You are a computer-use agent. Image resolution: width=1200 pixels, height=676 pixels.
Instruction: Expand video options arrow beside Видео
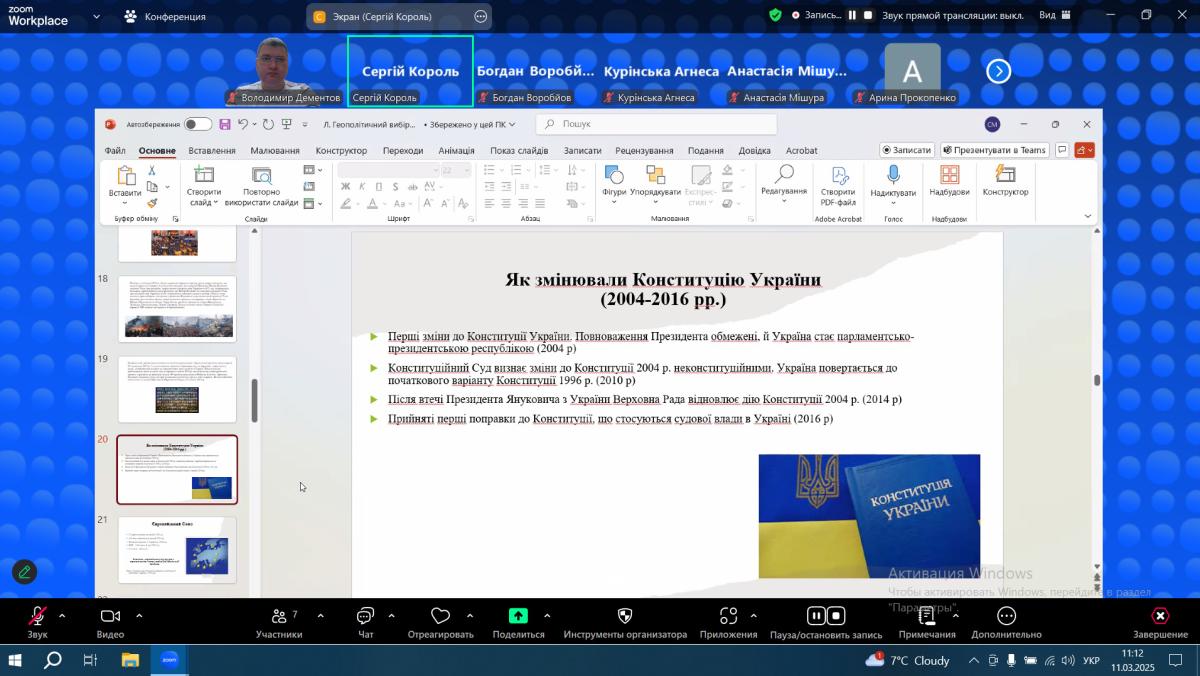tap(138, 616)
